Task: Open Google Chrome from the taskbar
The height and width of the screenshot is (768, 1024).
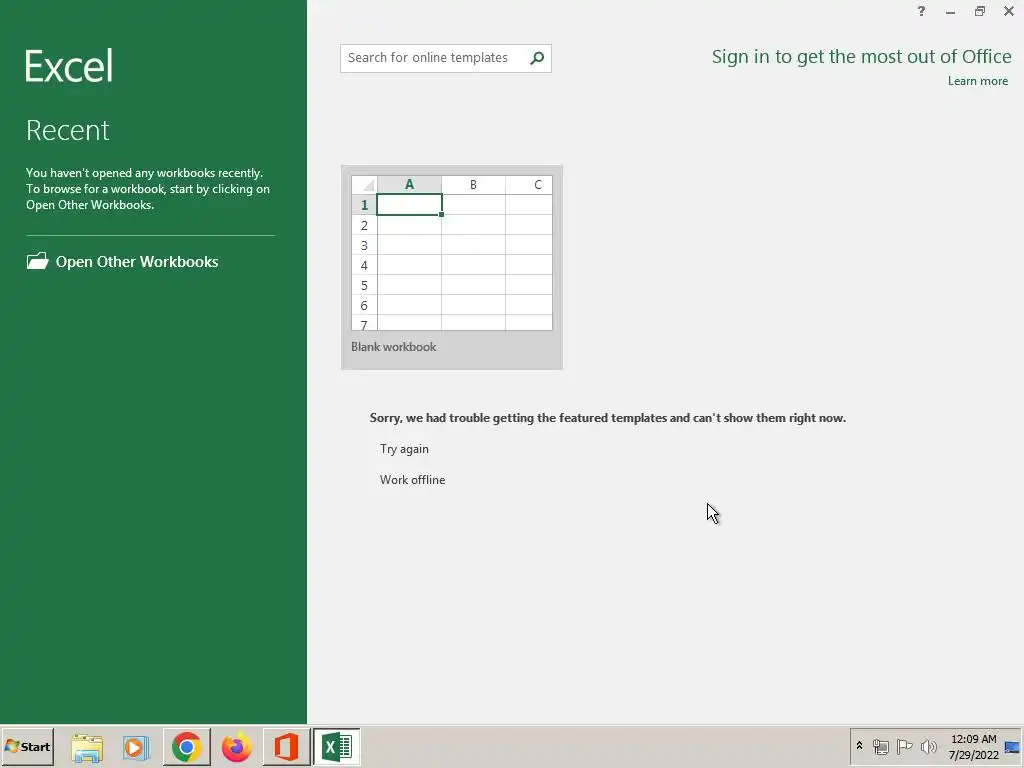Action: pos(187,747)
